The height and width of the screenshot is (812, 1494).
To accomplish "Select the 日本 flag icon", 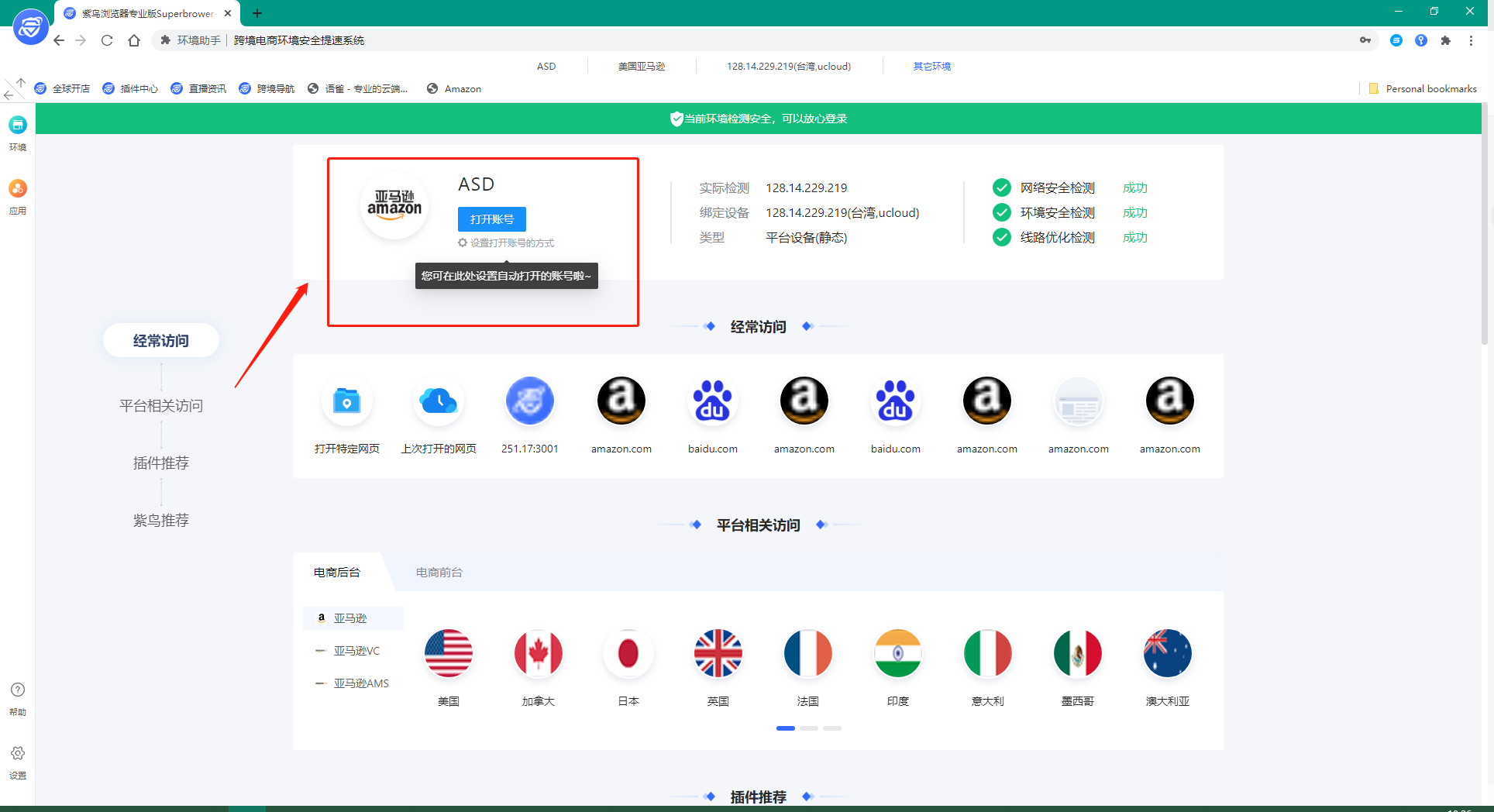I will click(628, 653).
